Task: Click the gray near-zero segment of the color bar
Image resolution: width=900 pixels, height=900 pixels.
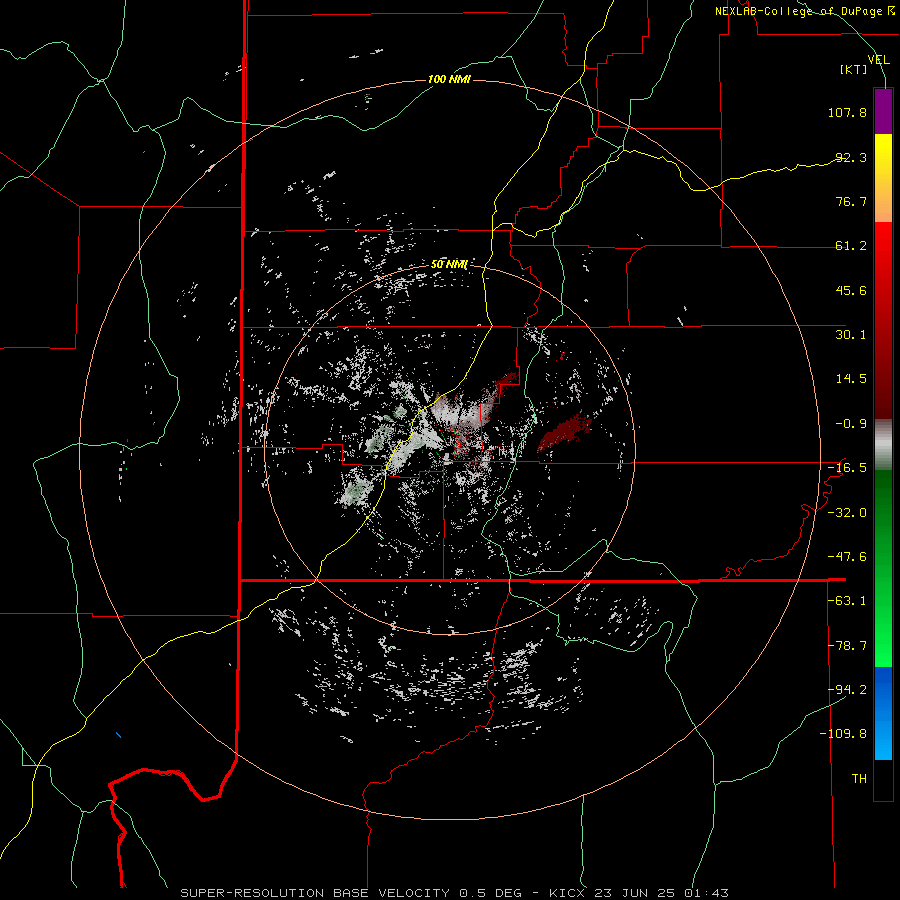Action: click(883, 445)
